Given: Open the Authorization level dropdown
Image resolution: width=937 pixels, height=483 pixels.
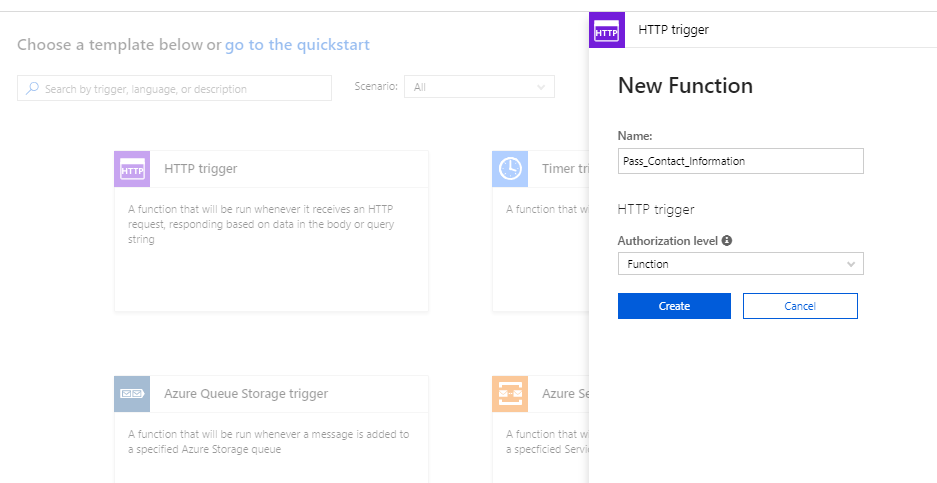Looking at the screenshot, I should (x=740, y=264).
